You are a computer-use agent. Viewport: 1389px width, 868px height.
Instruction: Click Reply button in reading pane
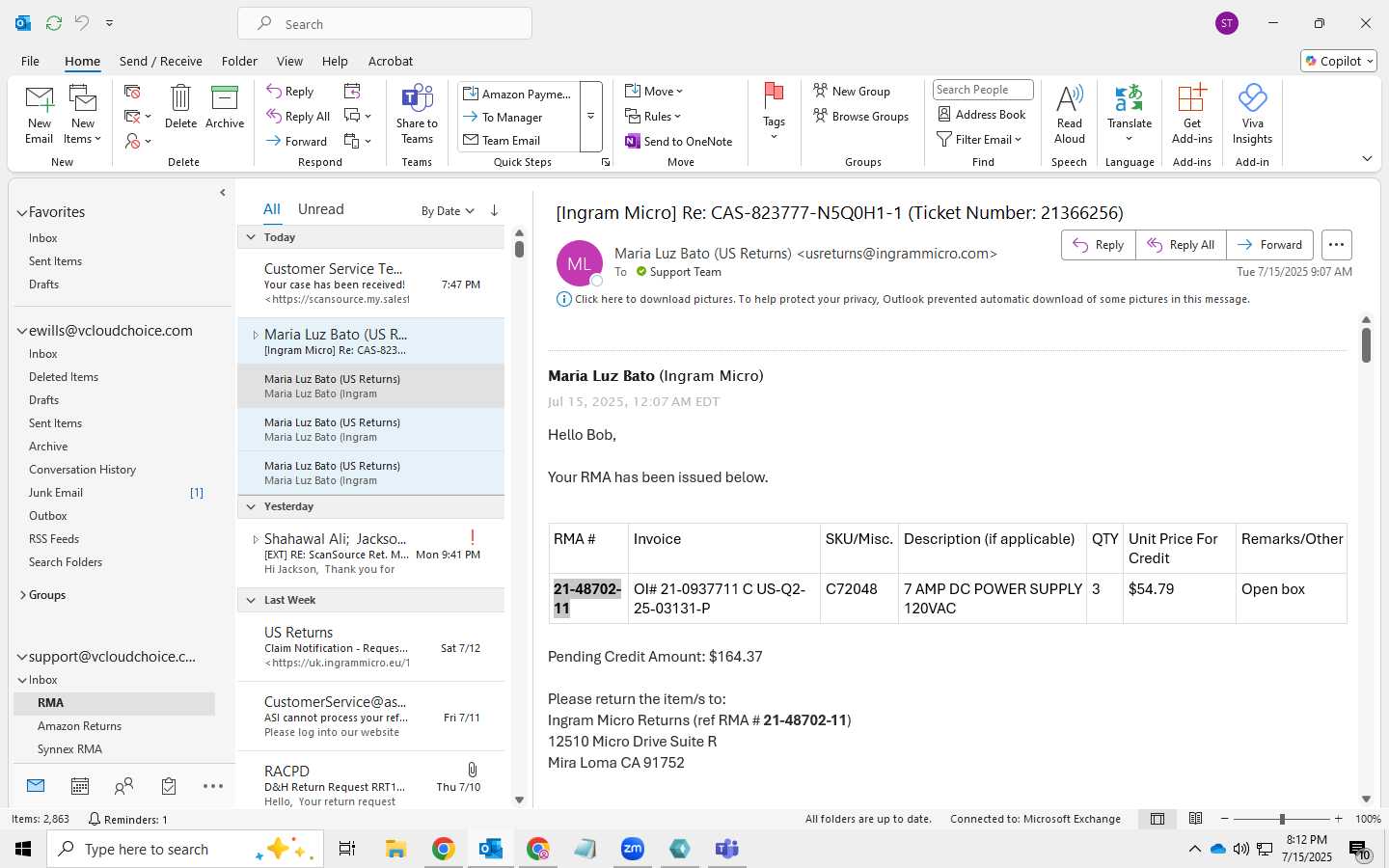click(1099, 245)
